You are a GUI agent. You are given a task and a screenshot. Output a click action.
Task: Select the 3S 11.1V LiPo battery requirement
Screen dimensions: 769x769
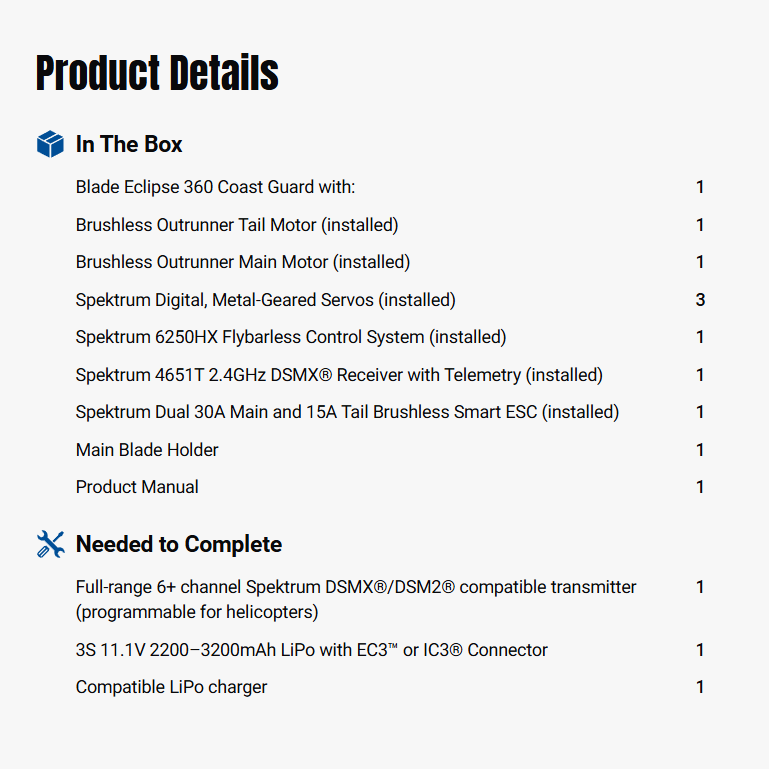[311, 650]
